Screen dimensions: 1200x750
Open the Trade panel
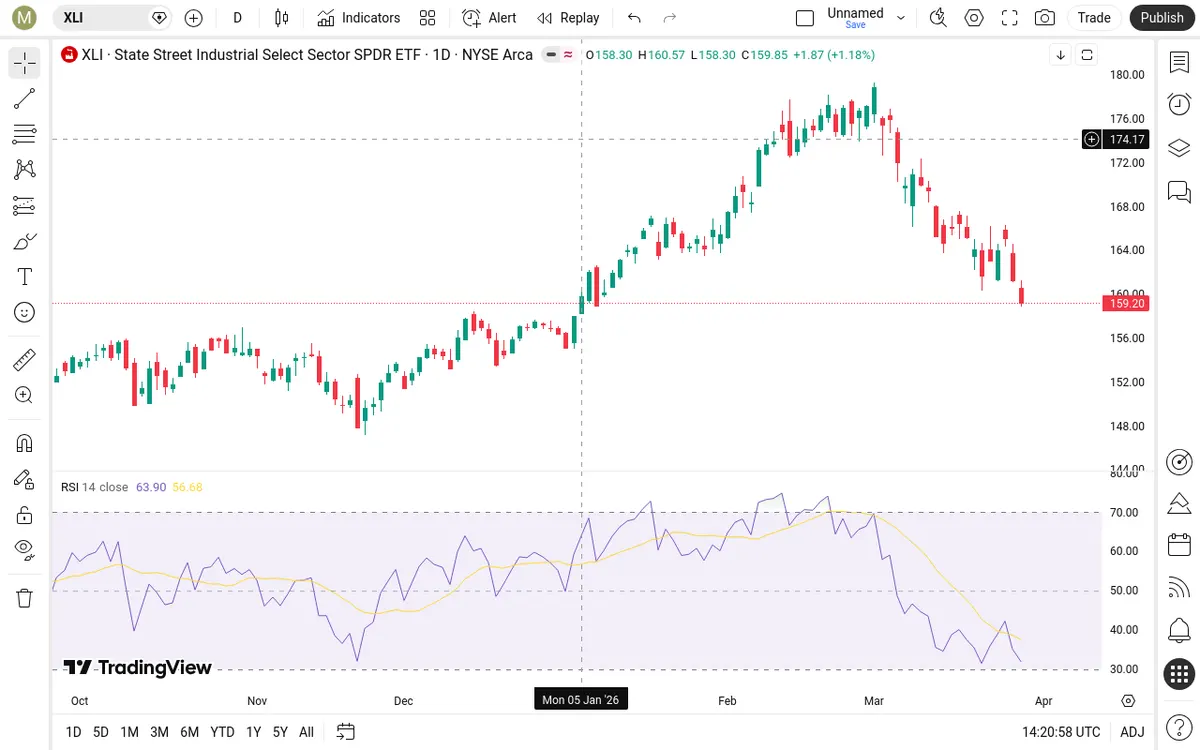coord(1094,18)
